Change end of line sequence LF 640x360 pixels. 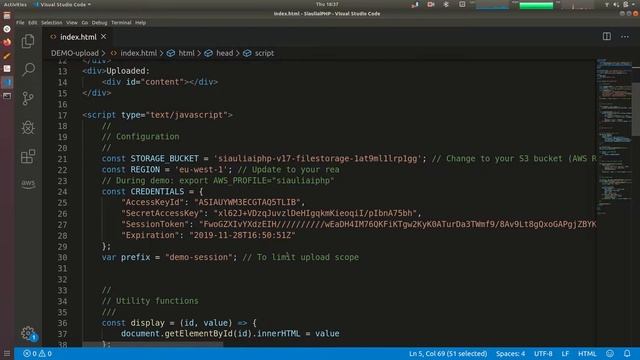click(565, 353)
